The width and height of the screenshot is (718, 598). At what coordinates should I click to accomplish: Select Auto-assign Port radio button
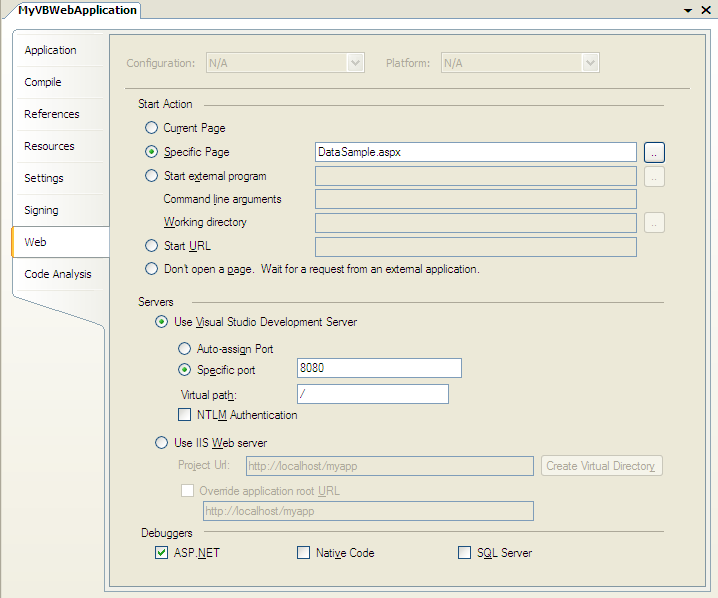pyautogui.click(x=184, y=349)
